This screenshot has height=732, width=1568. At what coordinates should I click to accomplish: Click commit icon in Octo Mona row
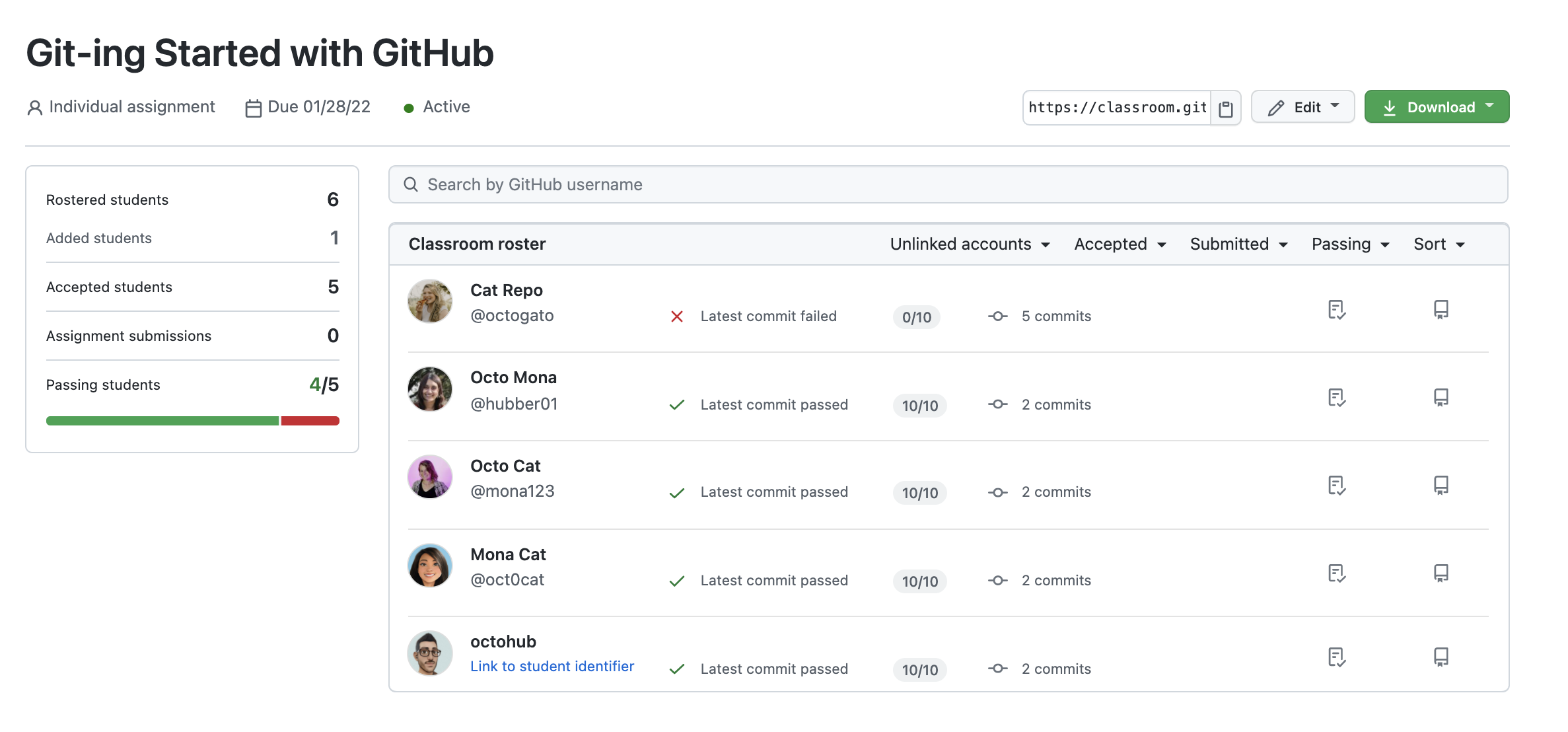click(998, 404)
